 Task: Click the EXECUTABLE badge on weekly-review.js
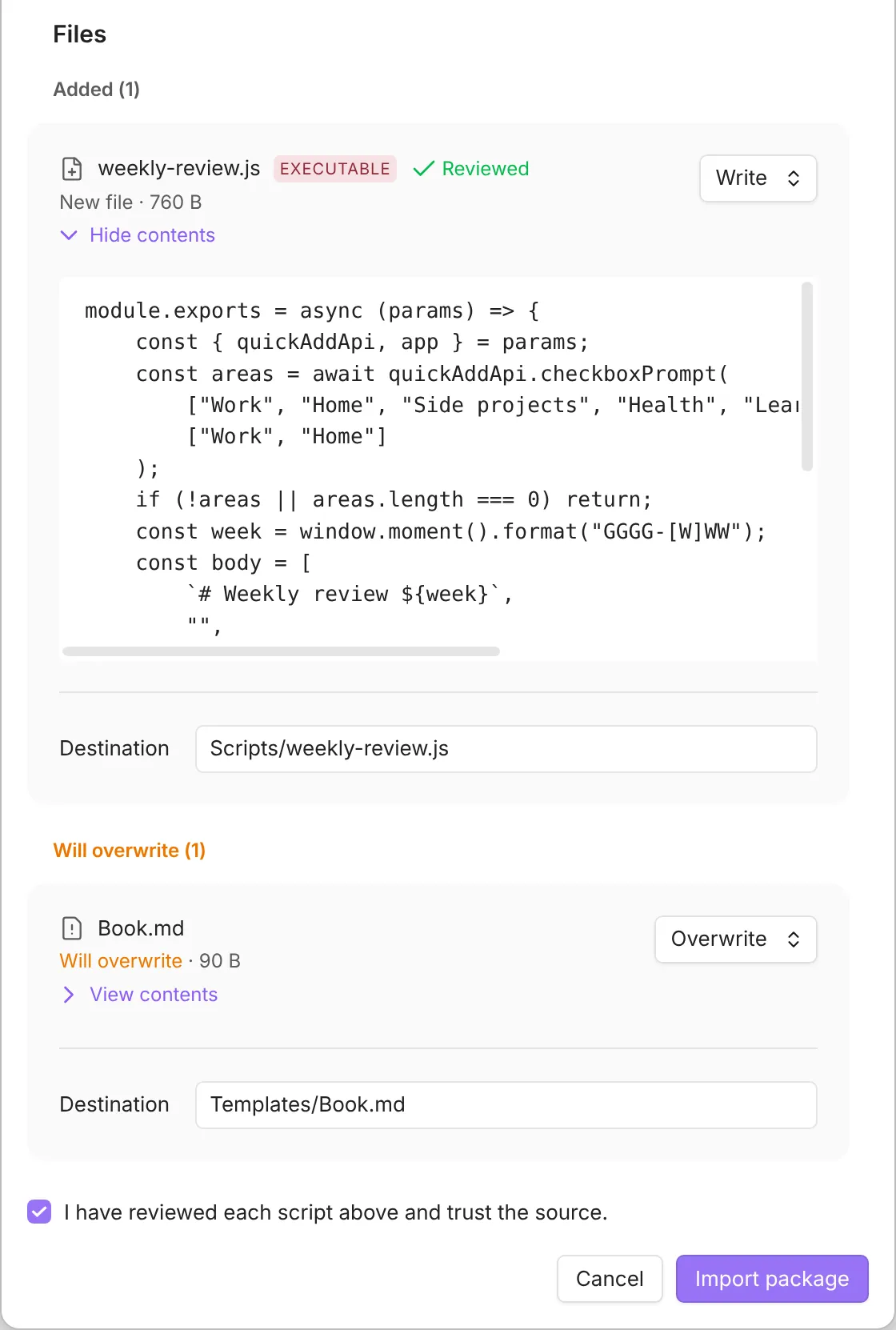pos(335,169)
